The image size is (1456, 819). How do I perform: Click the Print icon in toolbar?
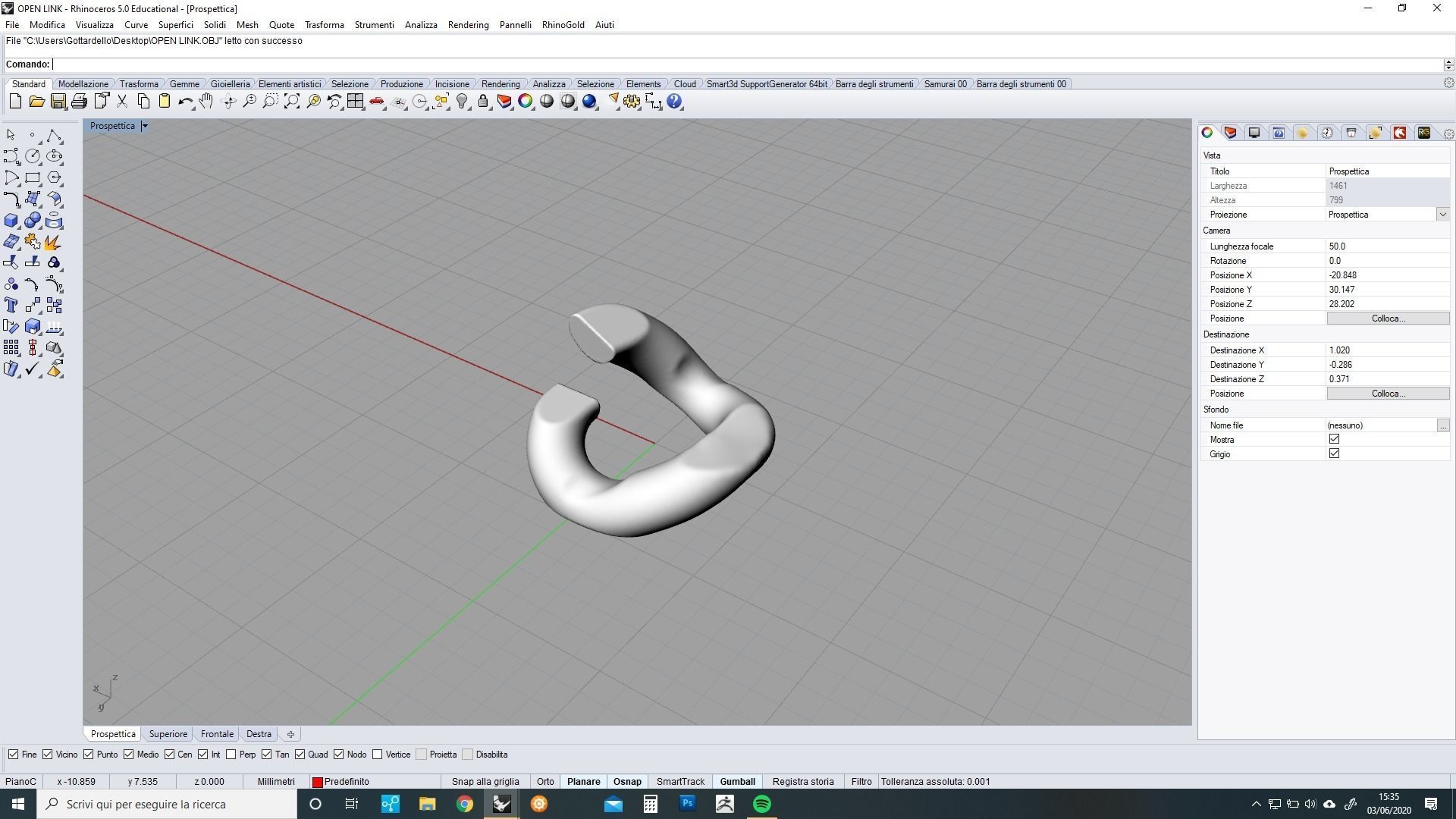79,102
